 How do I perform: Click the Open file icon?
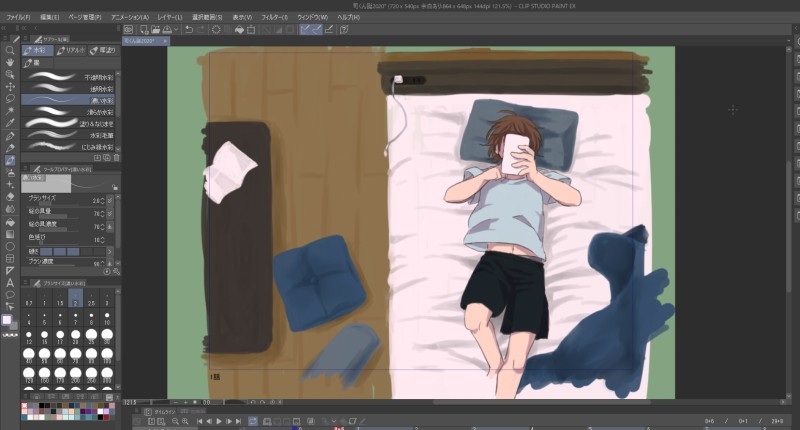pyautogui.click(x=156, y=30)
